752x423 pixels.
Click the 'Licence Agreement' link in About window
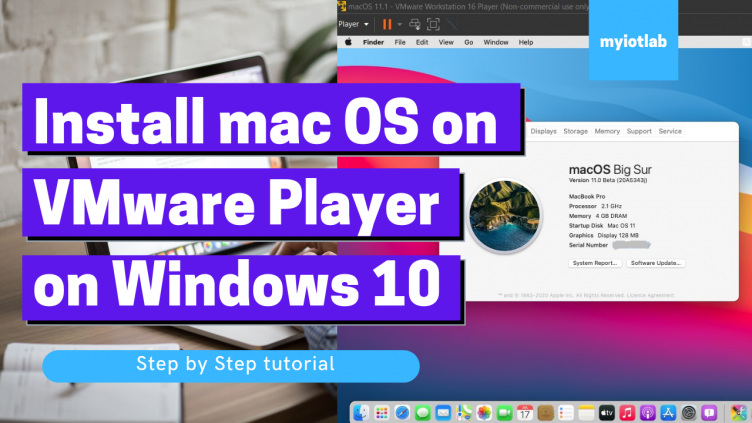point(650,295)
